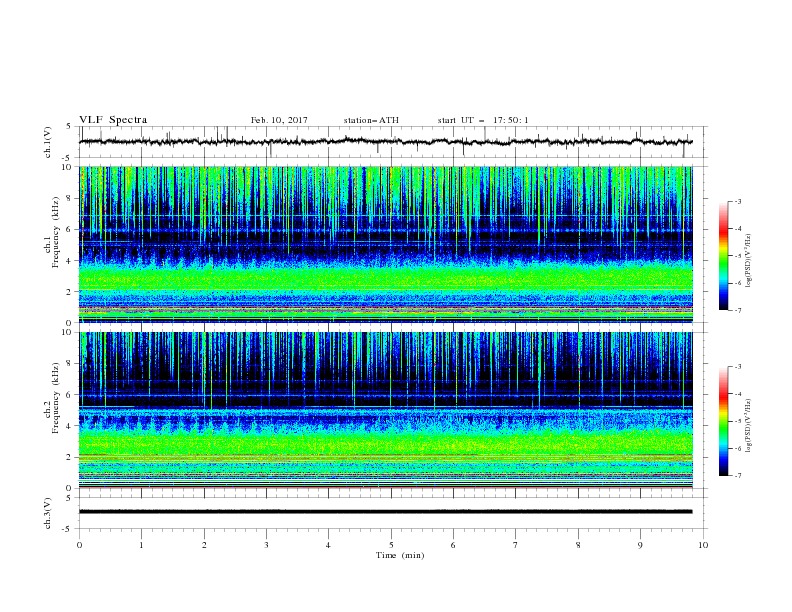
Task: Click the "station=ATH" header label
Action: point(371,120)
